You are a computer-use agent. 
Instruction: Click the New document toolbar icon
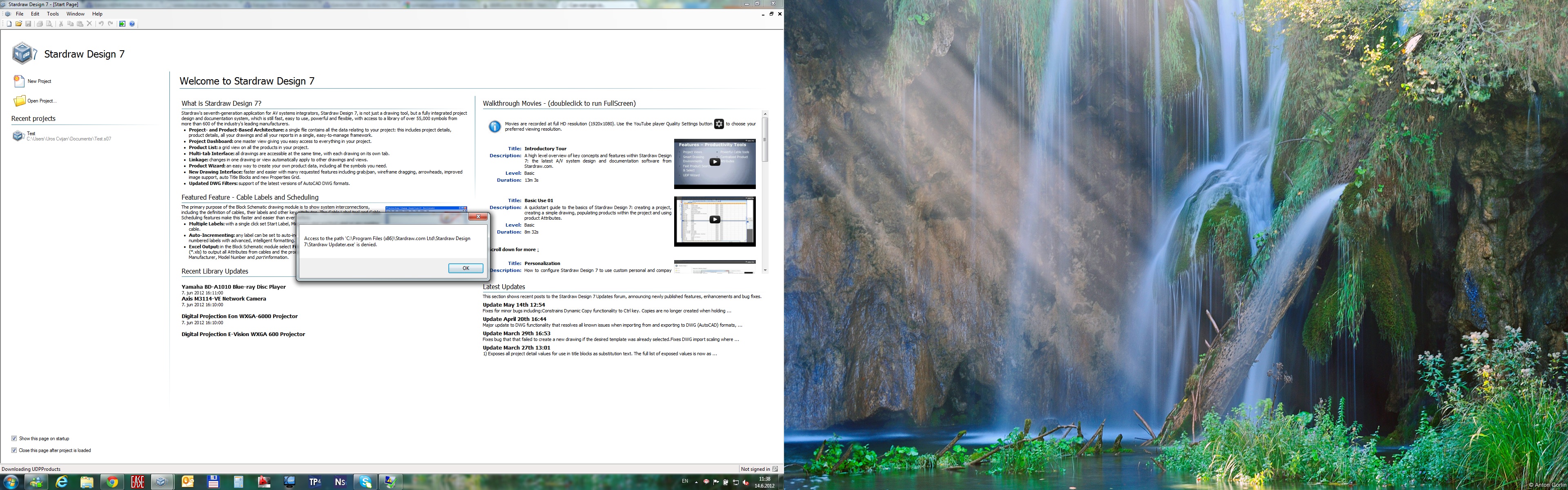9,24
